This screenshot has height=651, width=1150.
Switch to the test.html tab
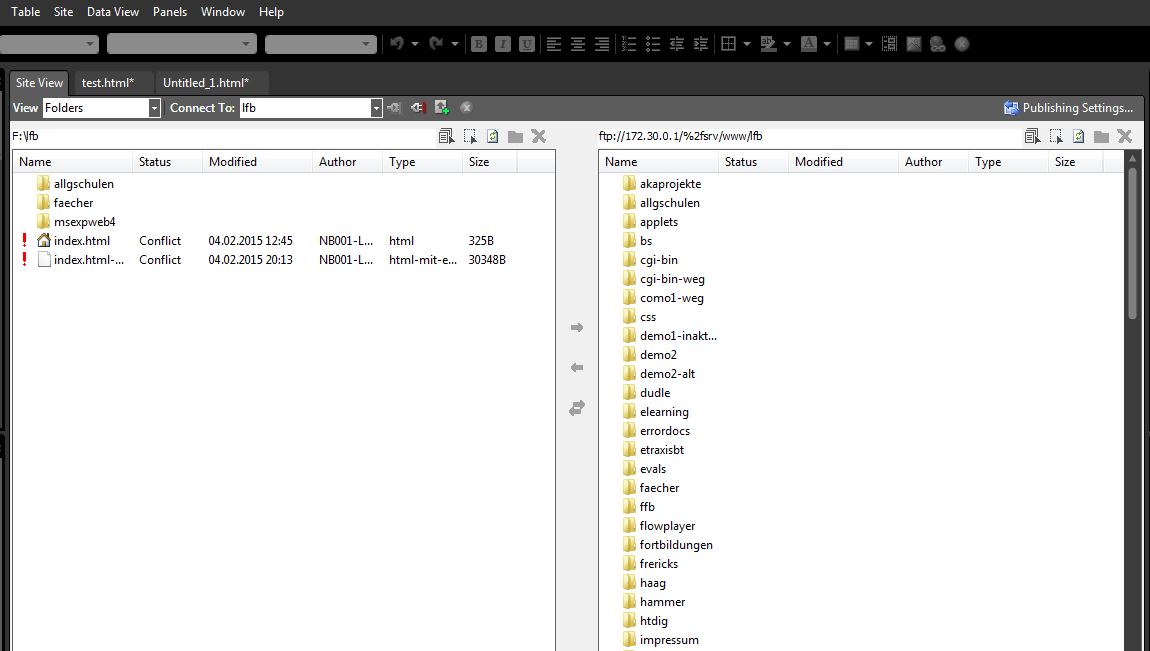[111, 82]
